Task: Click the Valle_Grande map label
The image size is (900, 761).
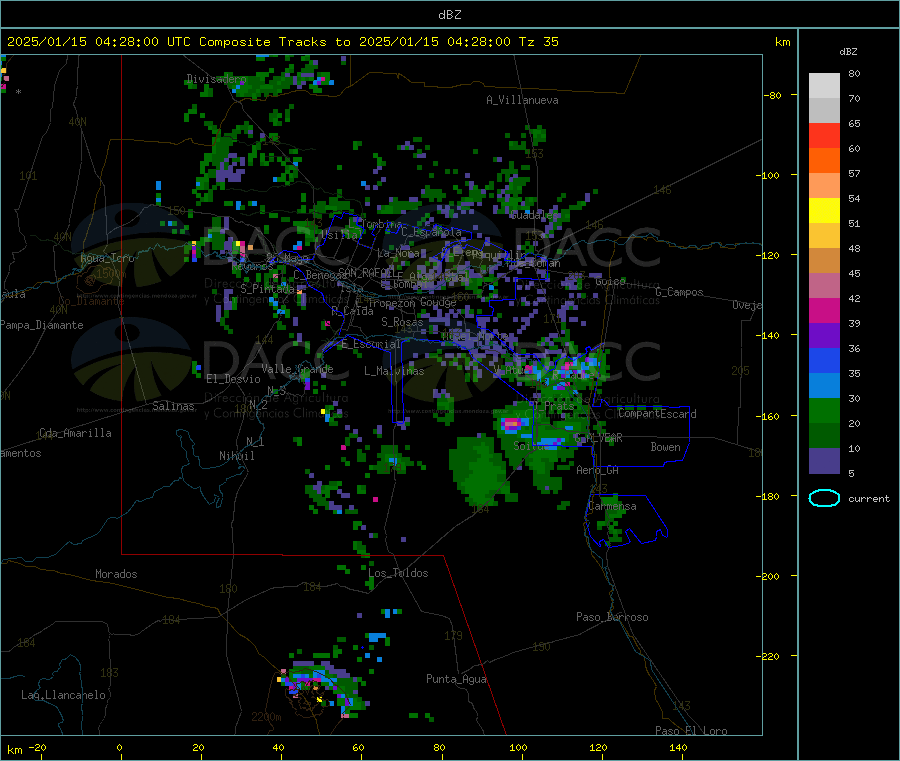Action: [x=297, y=369]
